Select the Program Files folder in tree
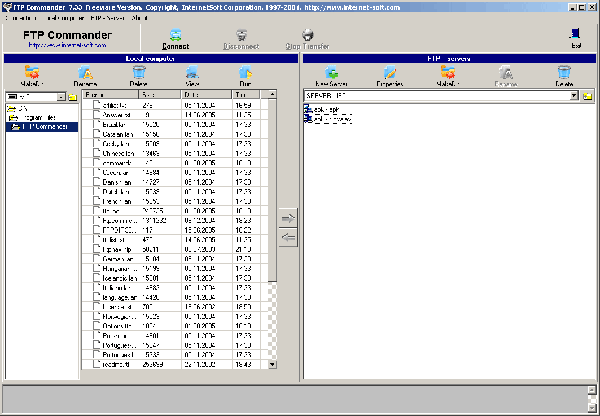 32,117
